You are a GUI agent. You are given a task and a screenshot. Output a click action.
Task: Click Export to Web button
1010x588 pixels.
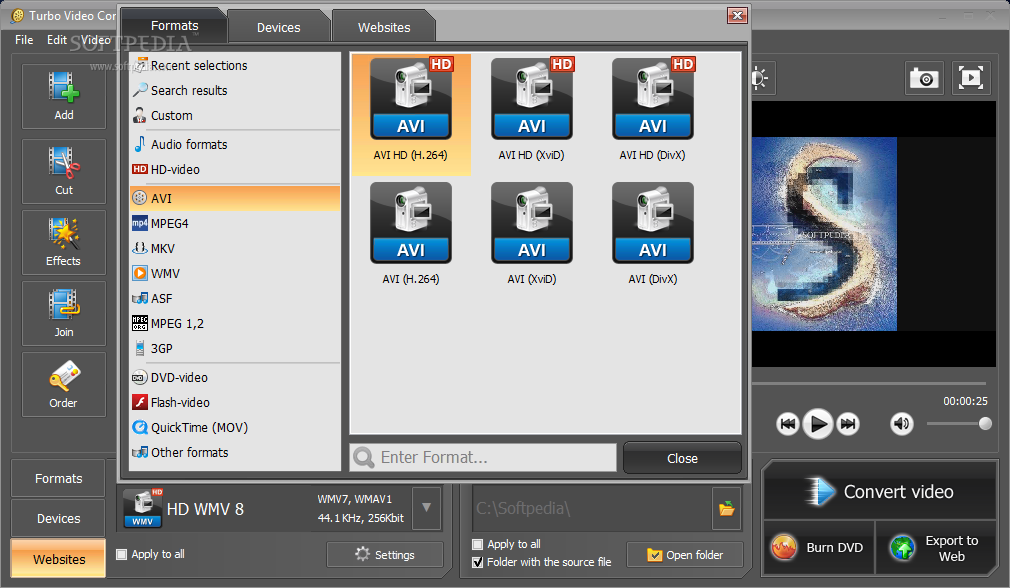pos(936,547)
